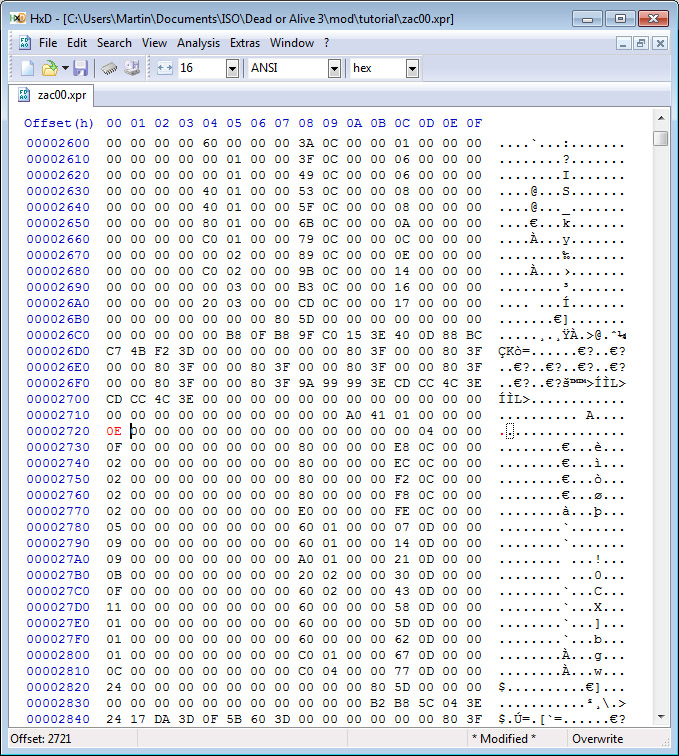Save the file with floppy disk icon
Screen dimensions: 679x756
point(81,68)
